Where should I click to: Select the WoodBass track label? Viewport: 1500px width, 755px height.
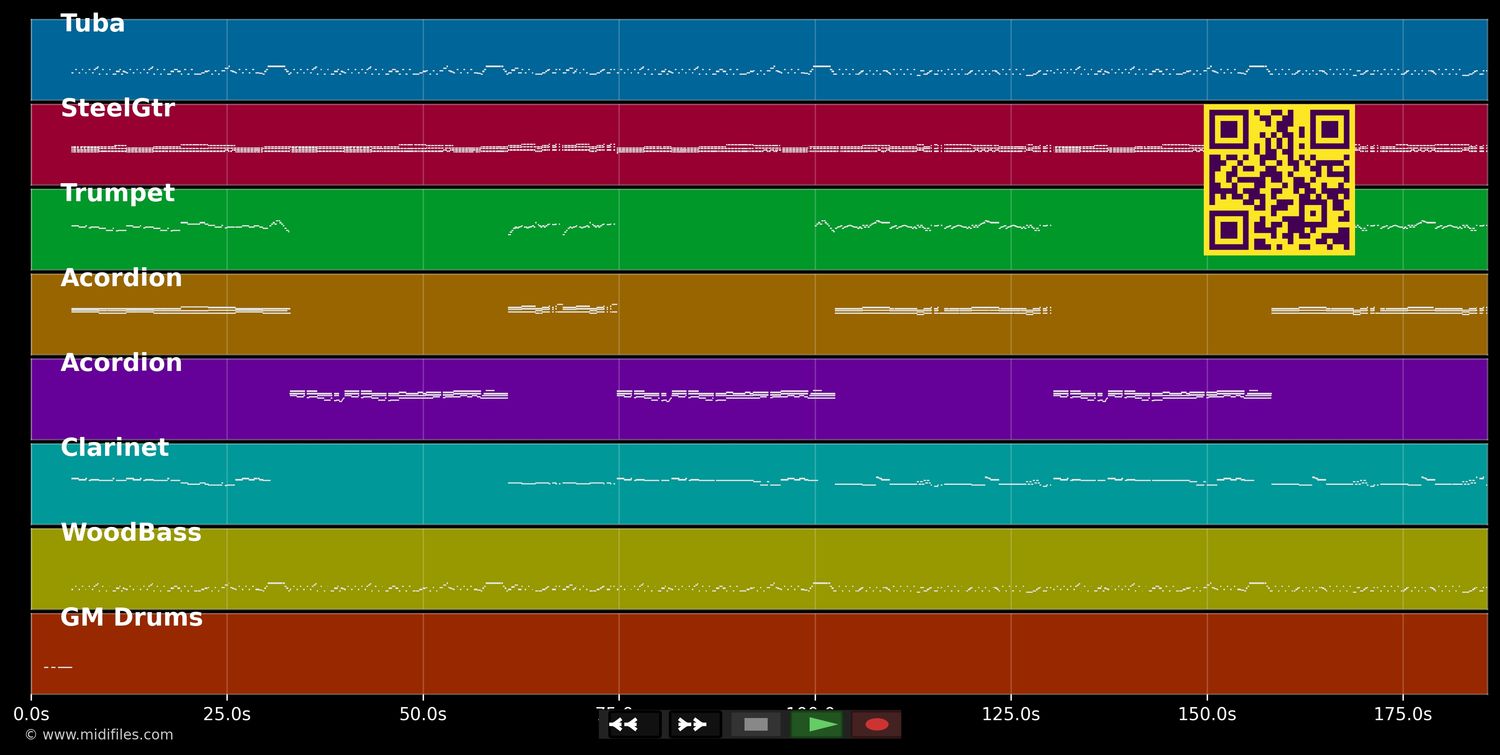coord(131,534)
